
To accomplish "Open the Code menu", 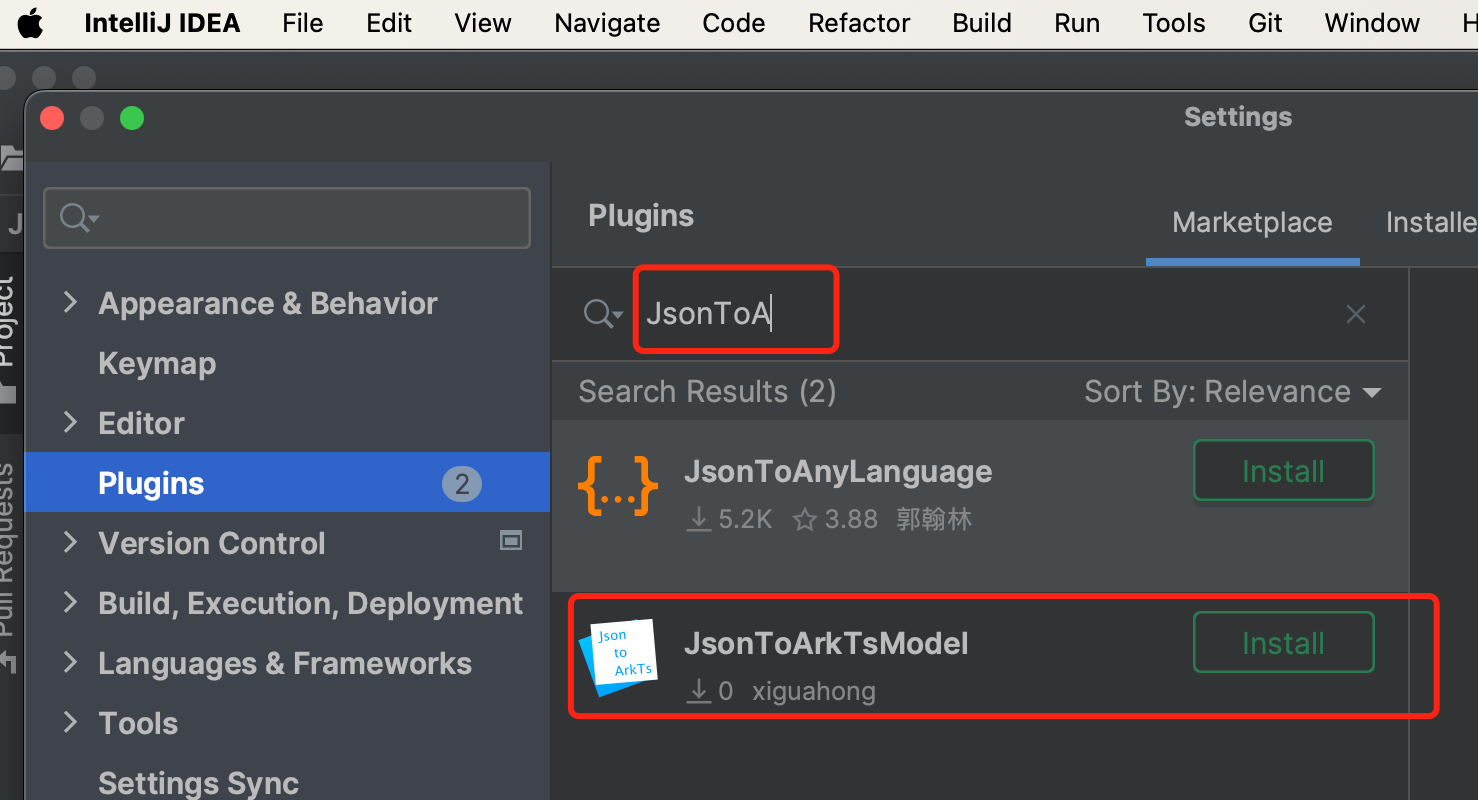I will (x=734, y=23).
